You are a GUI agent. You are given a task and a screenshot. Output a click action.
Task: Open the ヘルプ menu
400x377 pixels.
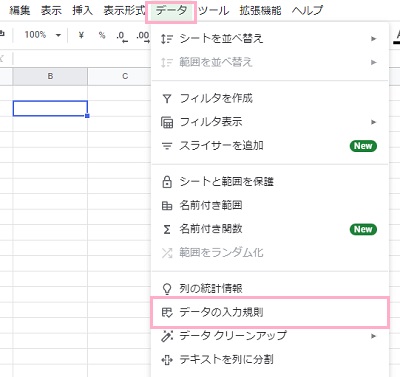[307, 11]
